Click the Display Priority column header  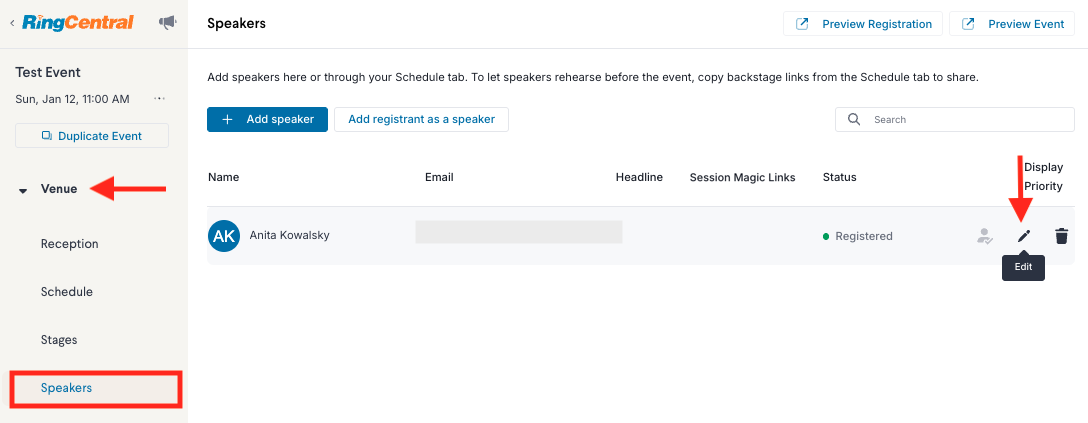tap(1044, 177)
